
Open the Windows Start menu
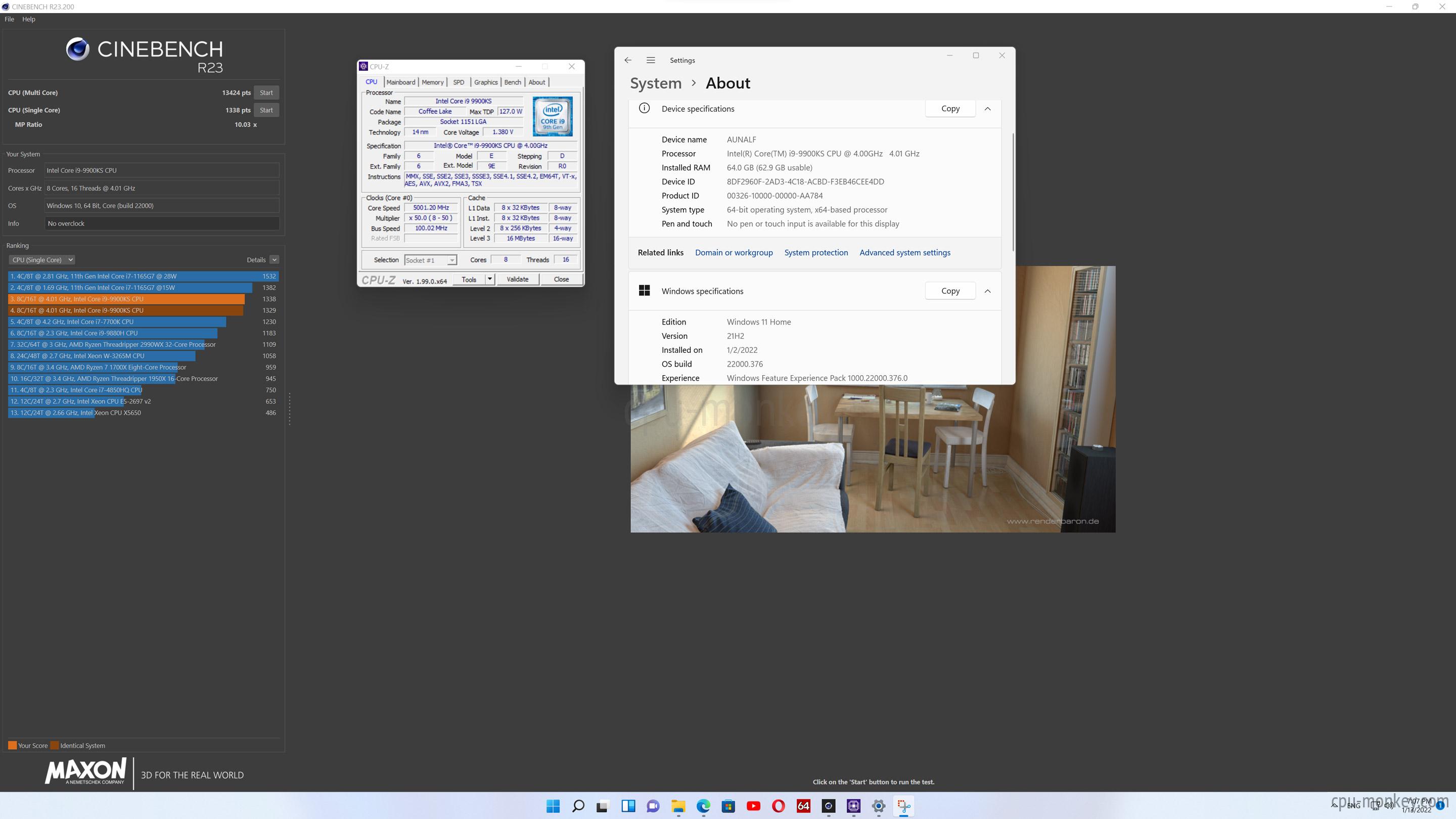(553, 806)
